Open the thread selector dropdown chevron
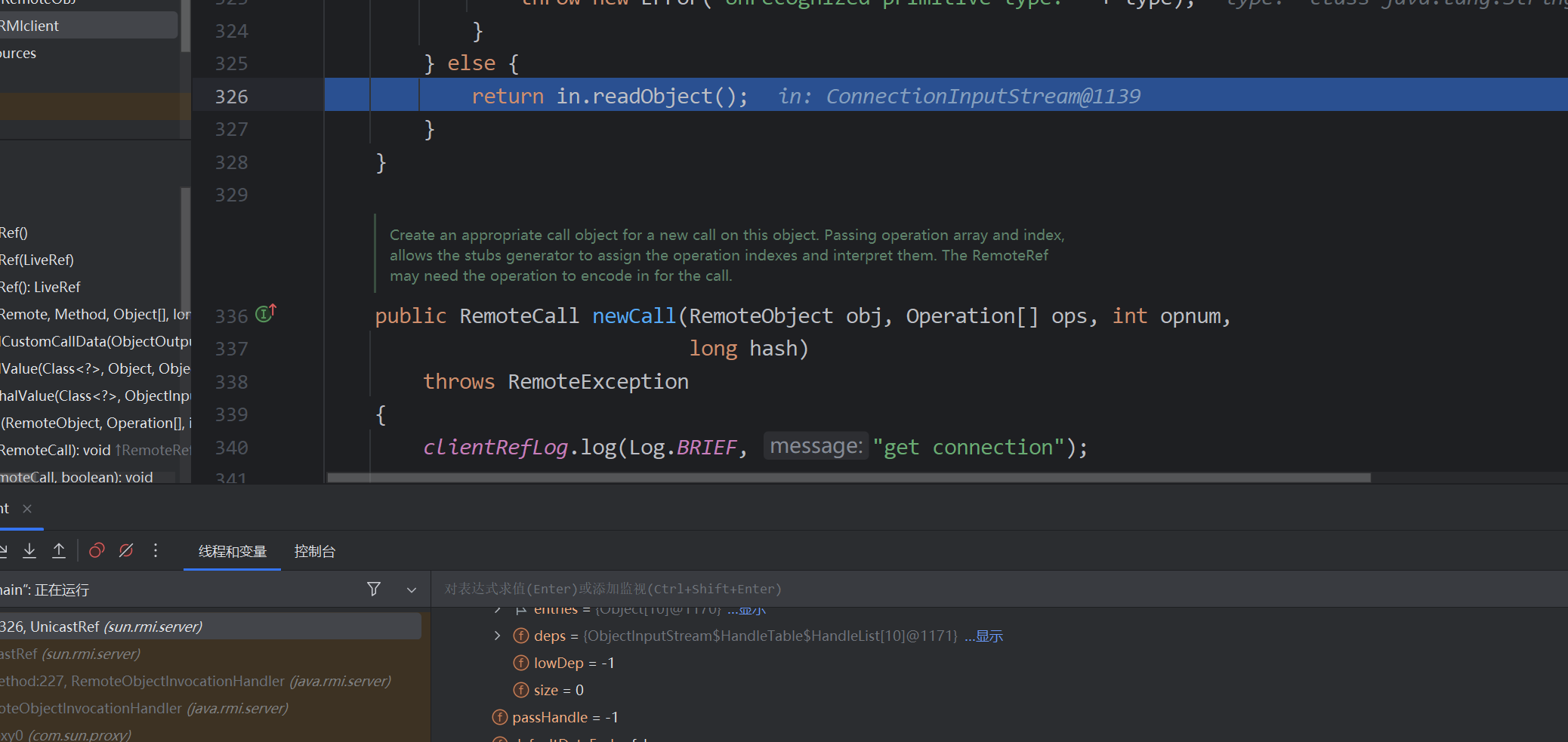1568x742 pixels. pos(412,590)
